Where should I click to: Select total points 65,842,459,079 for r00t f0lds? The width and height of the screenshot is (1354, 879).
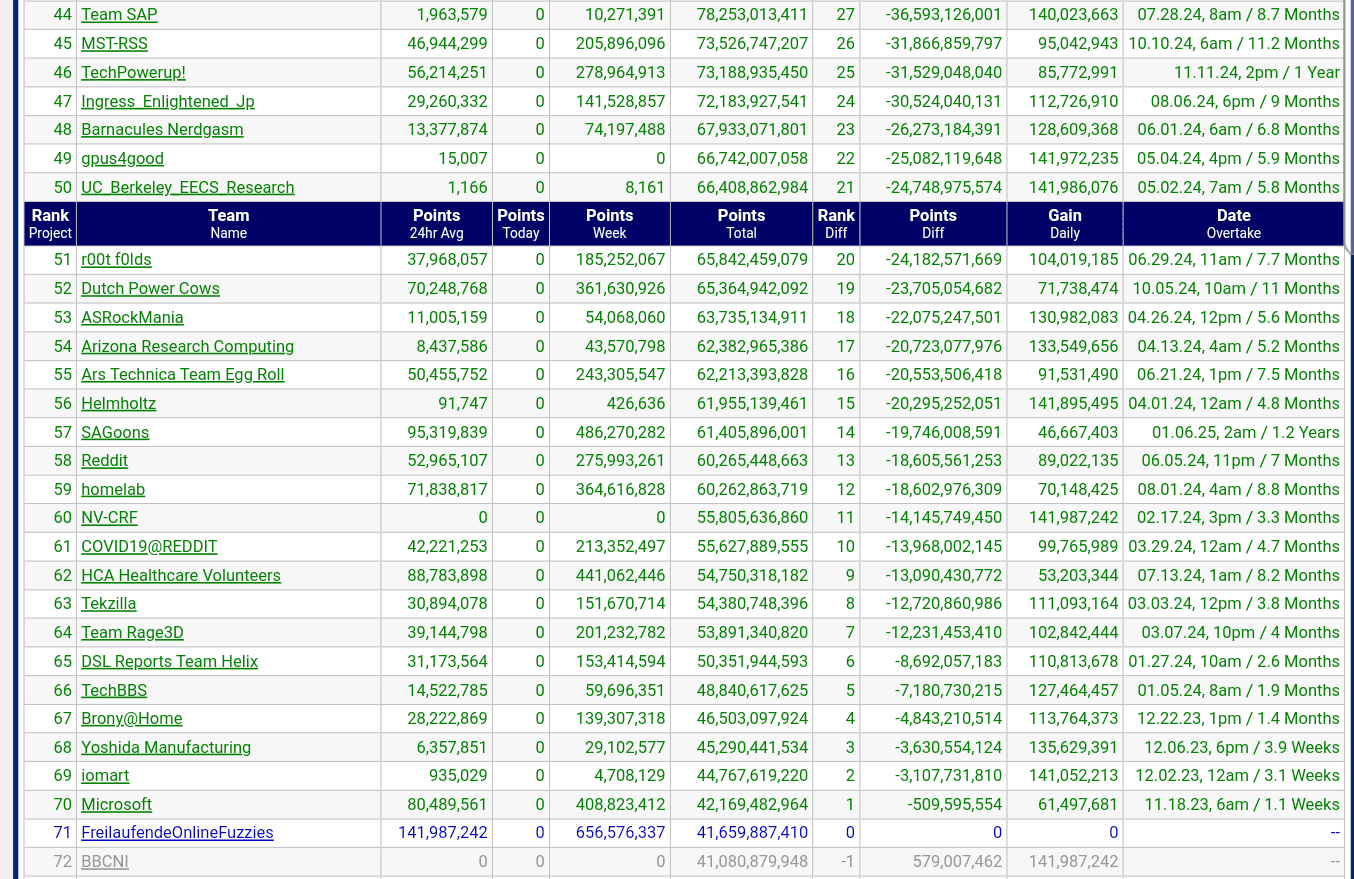(x=741, y=260)
